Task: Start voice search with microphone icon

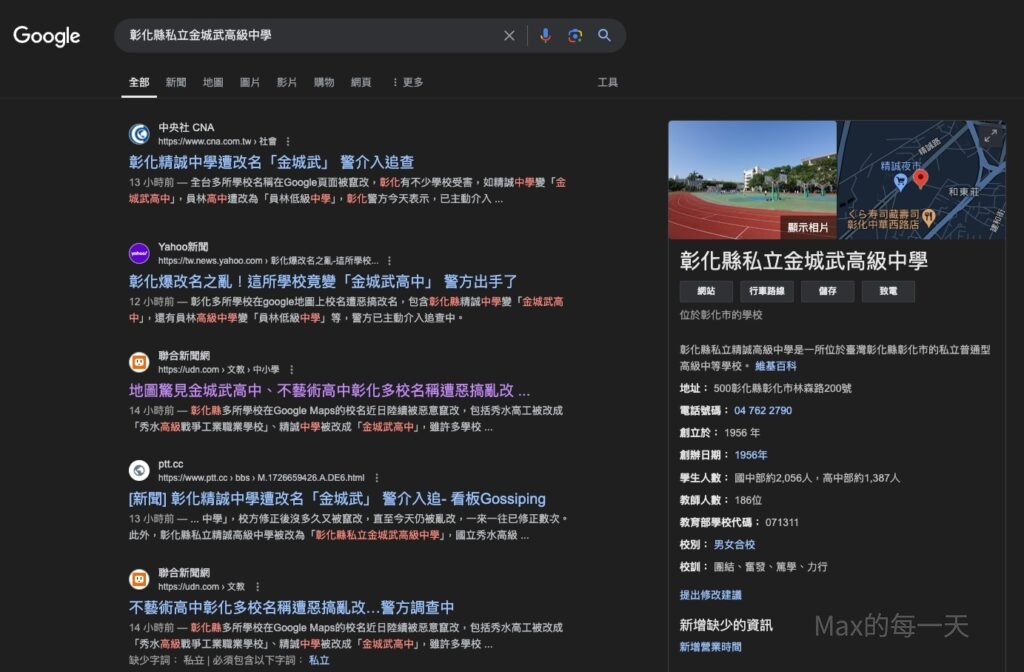Action: (545, 36)
